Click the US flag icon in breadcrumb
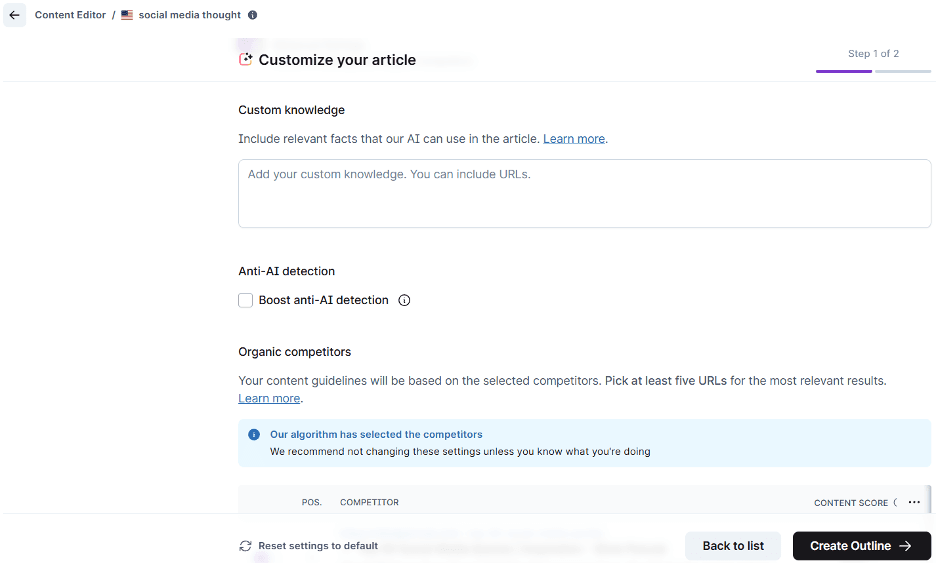Viewport: 936px width, 564px height. pyautogui.click(x=127, y=15)
